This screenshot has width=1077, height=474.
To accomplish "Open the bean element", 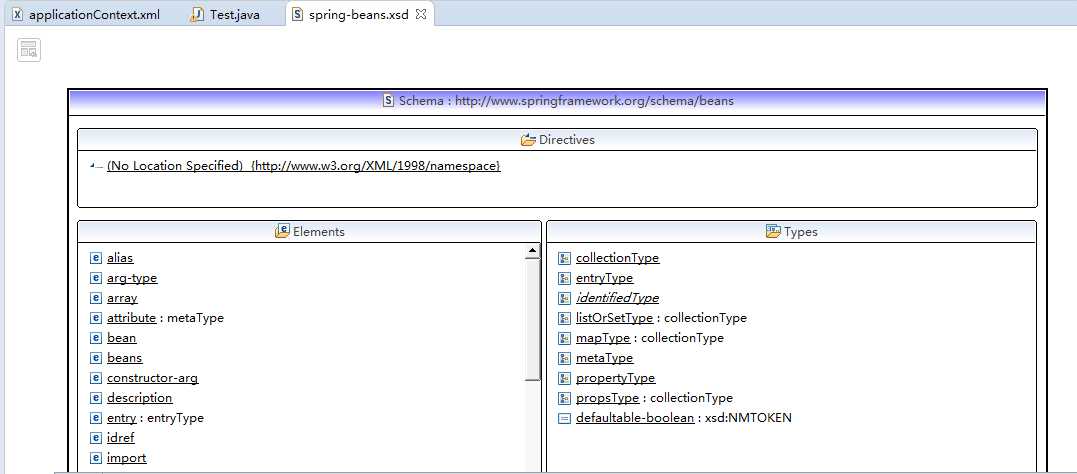I will click(x=122, y=337).
